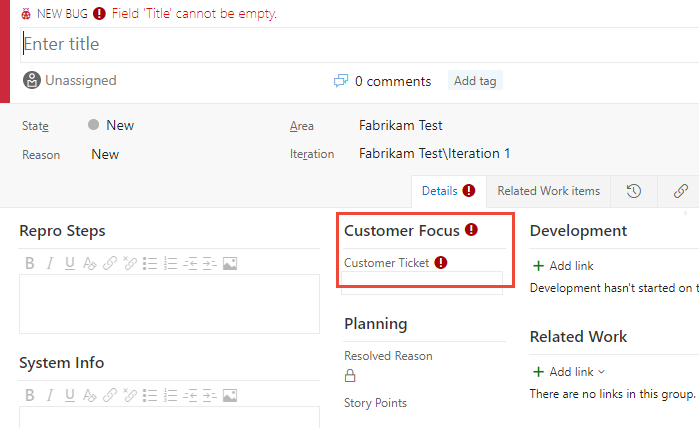Click the Add tag button

click(x=474, y=81)
